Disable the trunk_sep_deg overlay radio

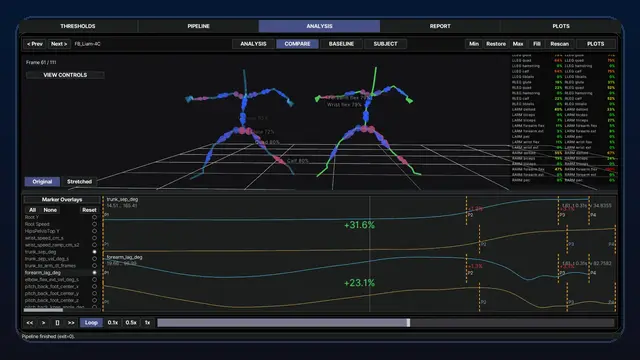[x=94, y=252]
